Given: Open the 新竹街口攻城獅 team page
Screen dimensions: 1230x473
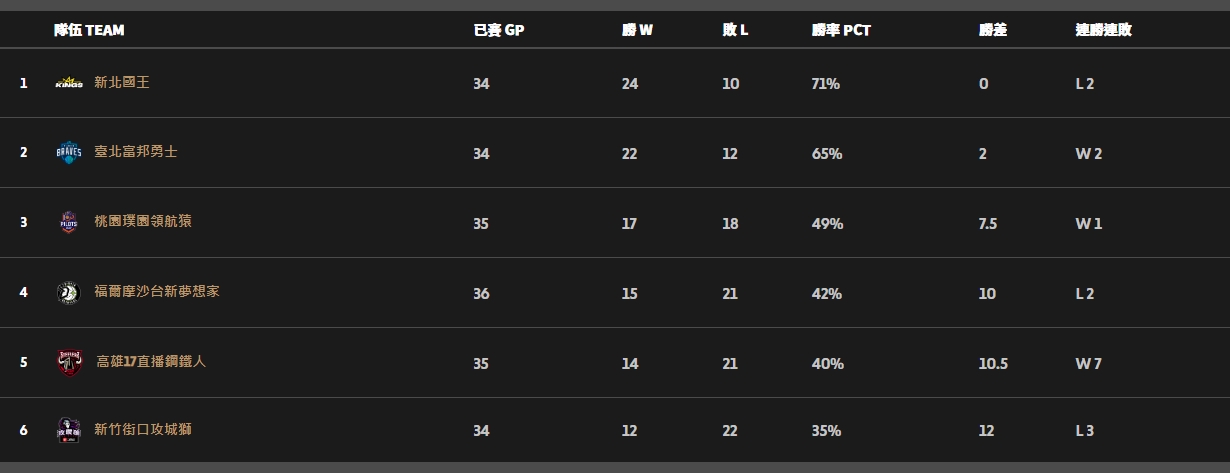Looking at the screenshot, I should (x=143, y=430).
